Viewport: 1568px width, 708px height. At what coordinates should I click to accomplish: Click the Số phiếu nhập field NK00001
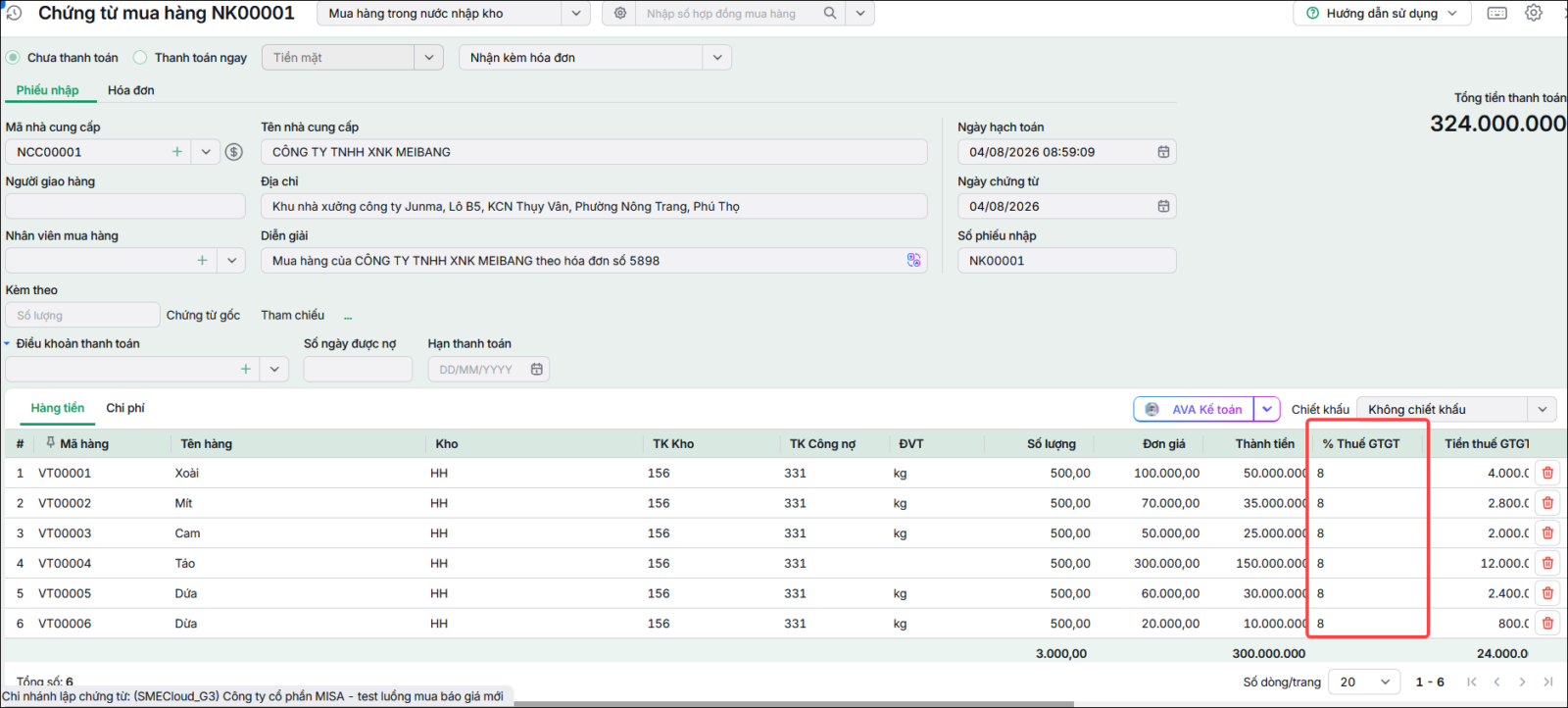point(1067,261)
